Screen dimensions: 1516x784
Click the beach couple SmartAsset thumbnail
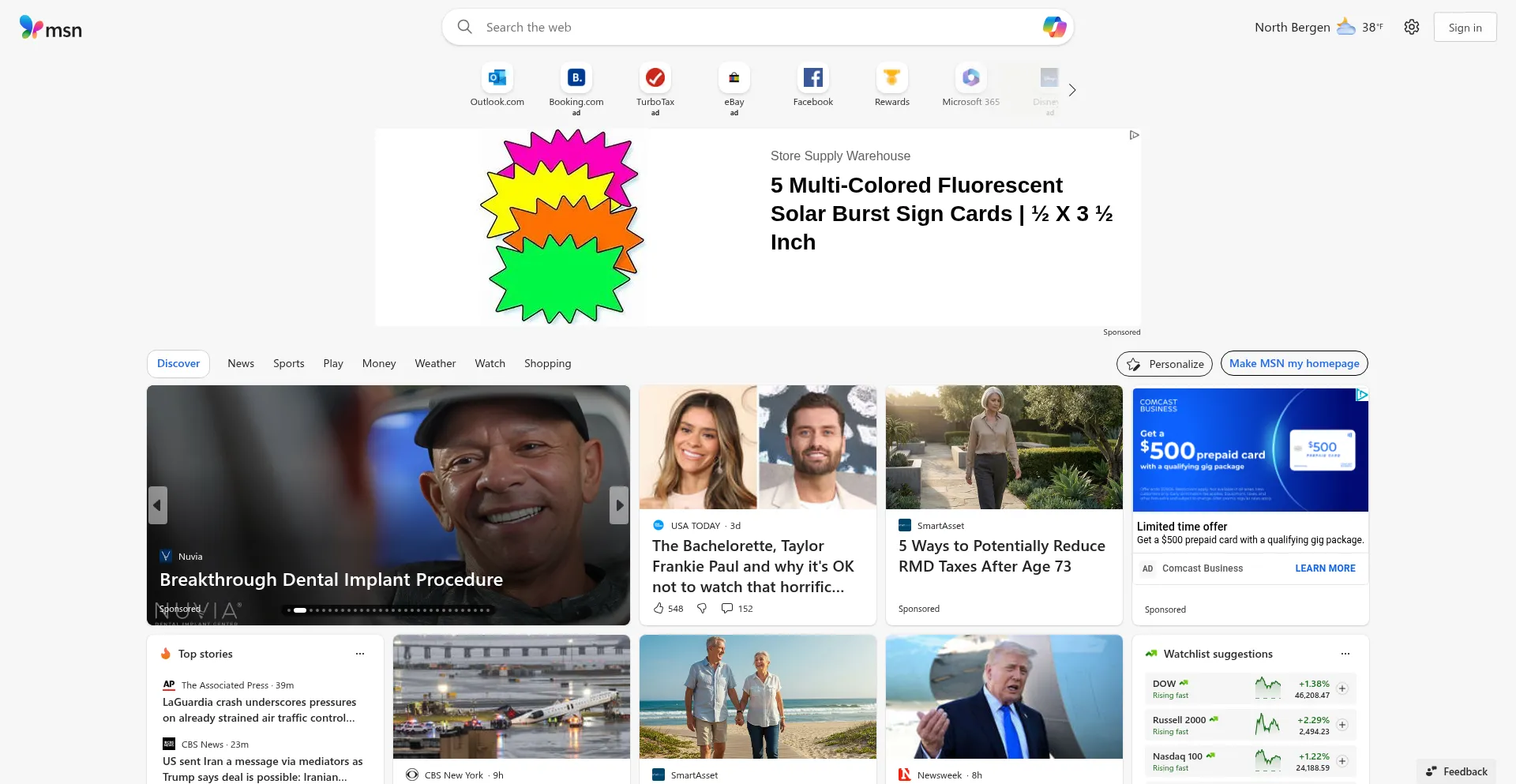point(758,696)
